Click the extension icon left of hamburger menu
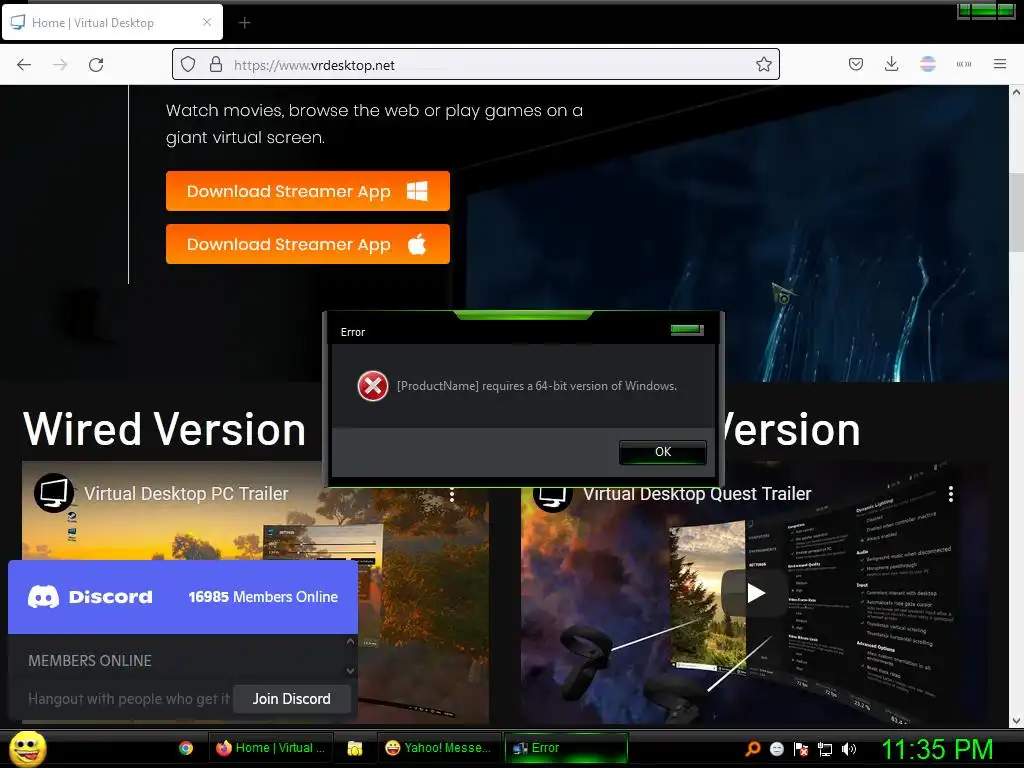Screen dimensions: 1024x768 pyautogui.click(x=963, y=64)
